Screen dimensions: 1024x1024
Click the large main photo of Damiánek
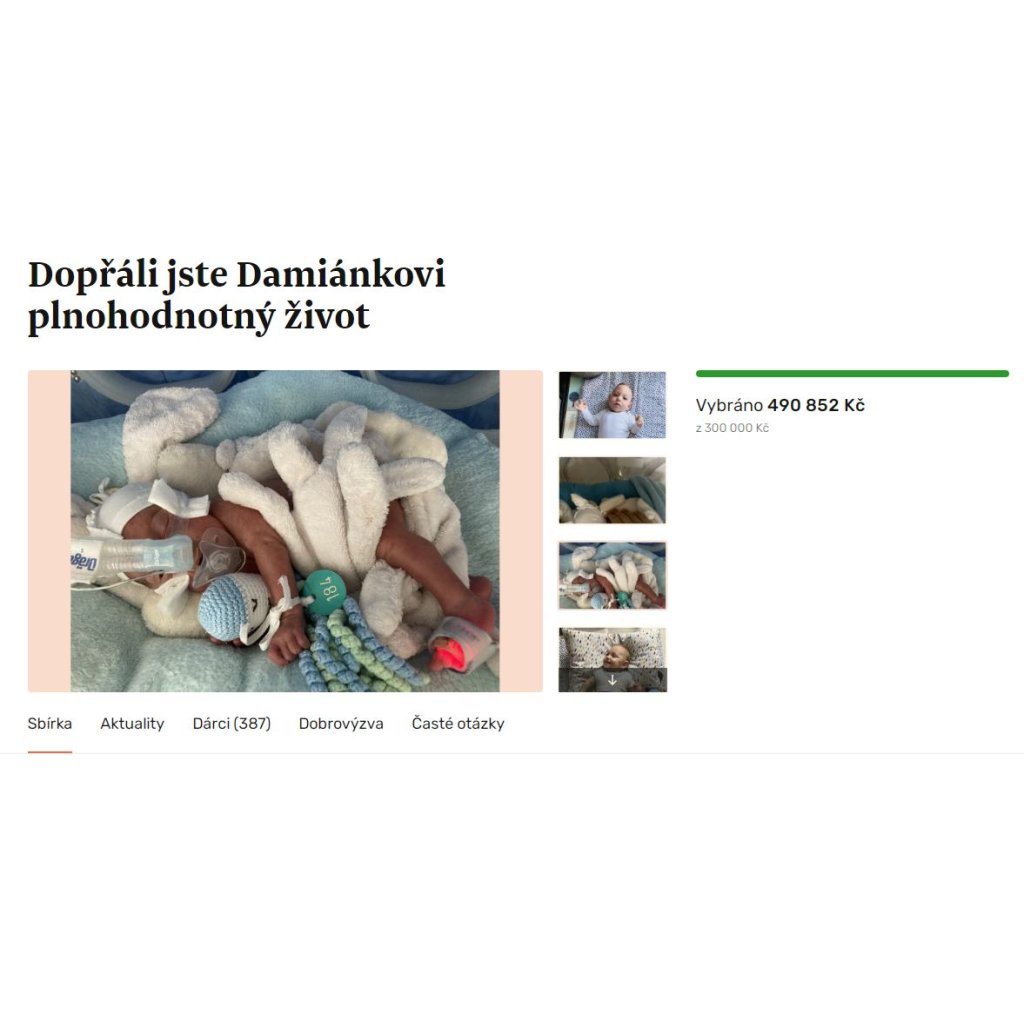coord(285,531)
